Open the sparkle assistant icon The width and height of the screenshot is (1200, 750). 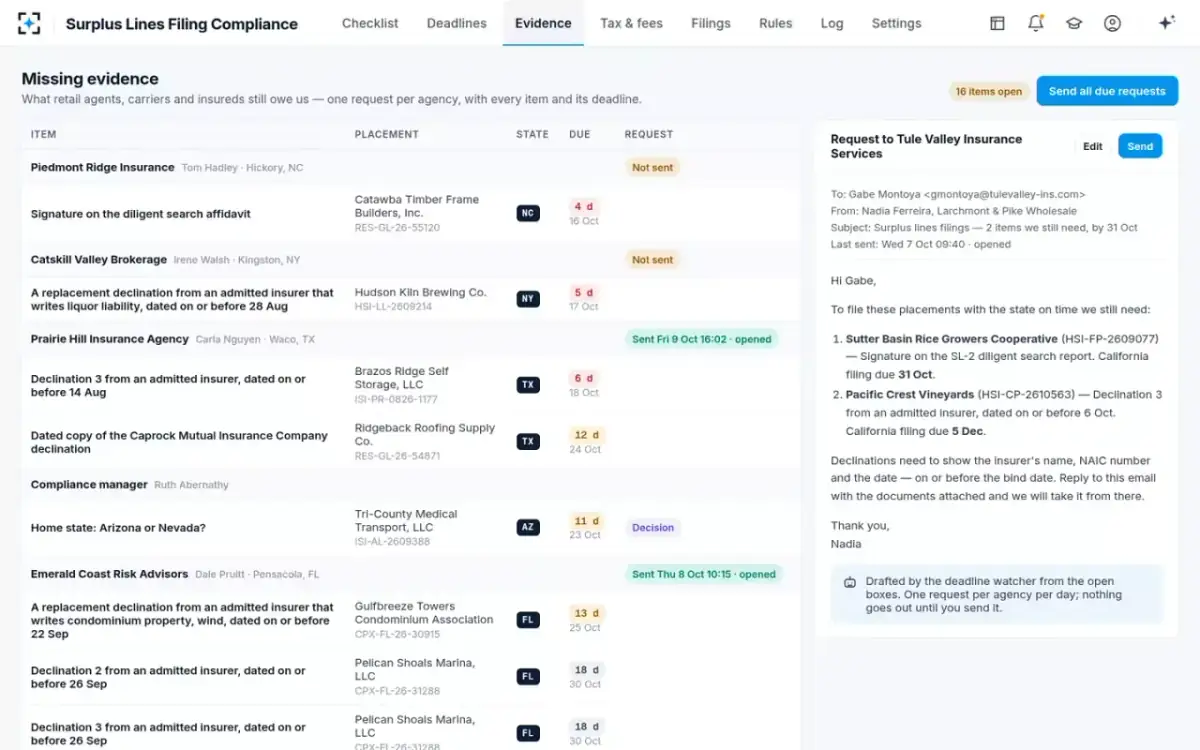(x=1166, y=23)
